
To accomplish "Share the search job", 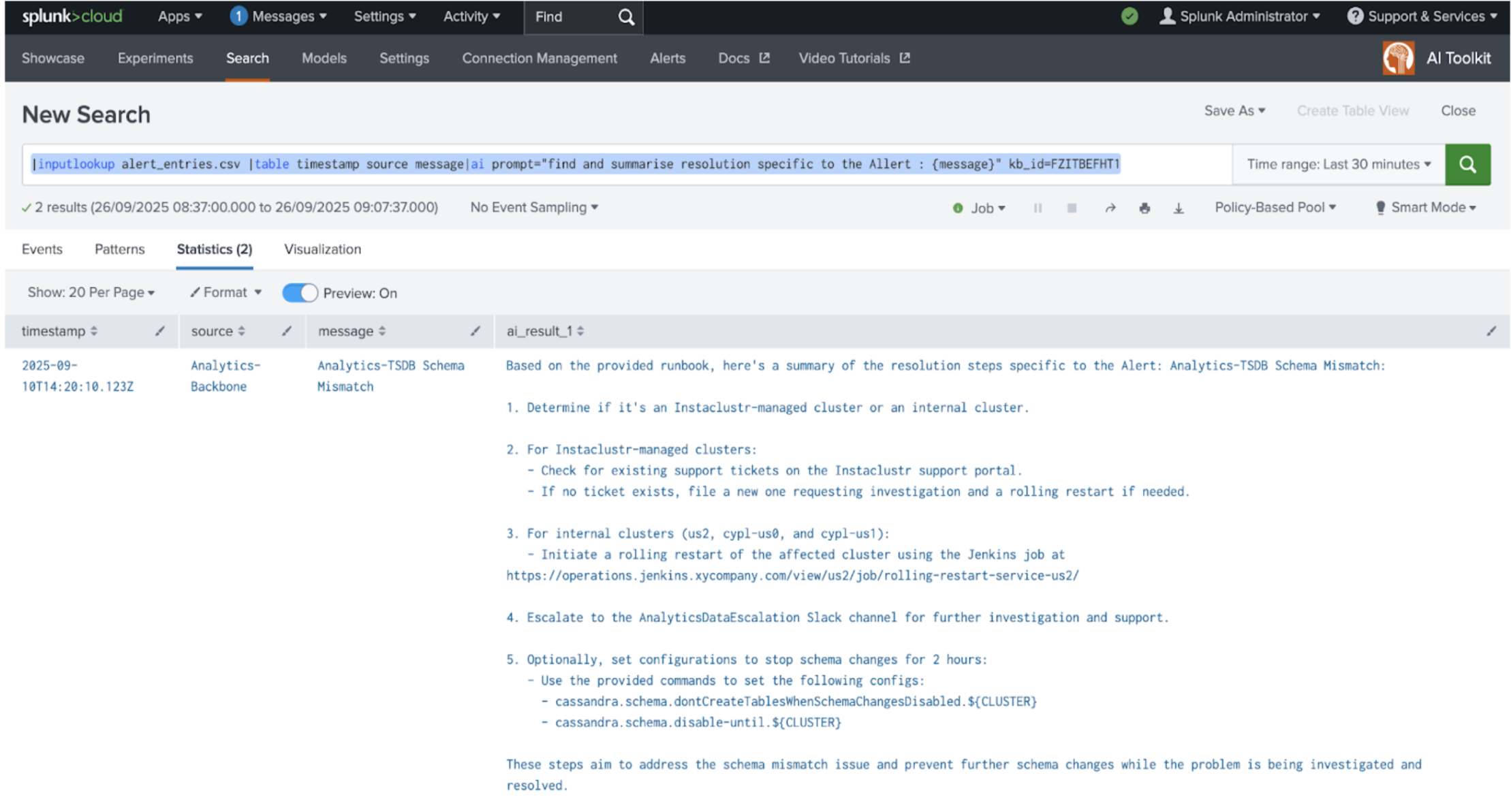I will click(1110, 208).
